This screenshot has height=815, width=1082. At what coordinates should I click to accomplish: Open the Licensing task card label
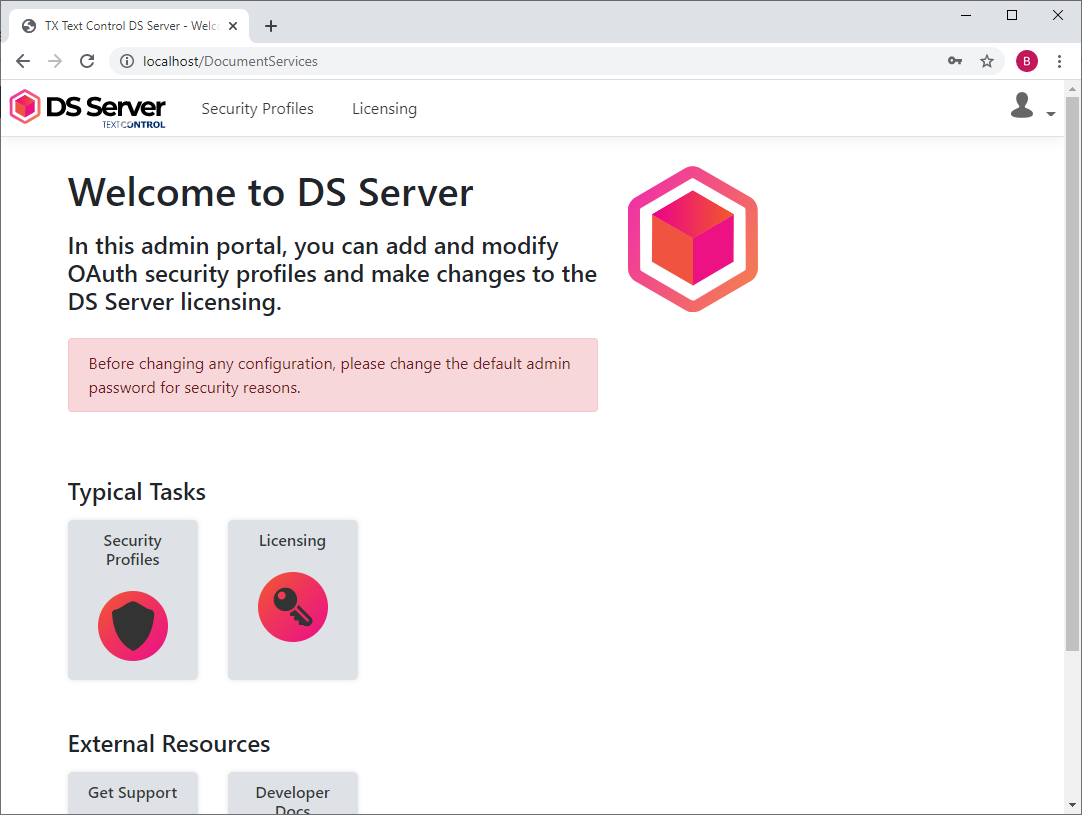pos(293,540)
